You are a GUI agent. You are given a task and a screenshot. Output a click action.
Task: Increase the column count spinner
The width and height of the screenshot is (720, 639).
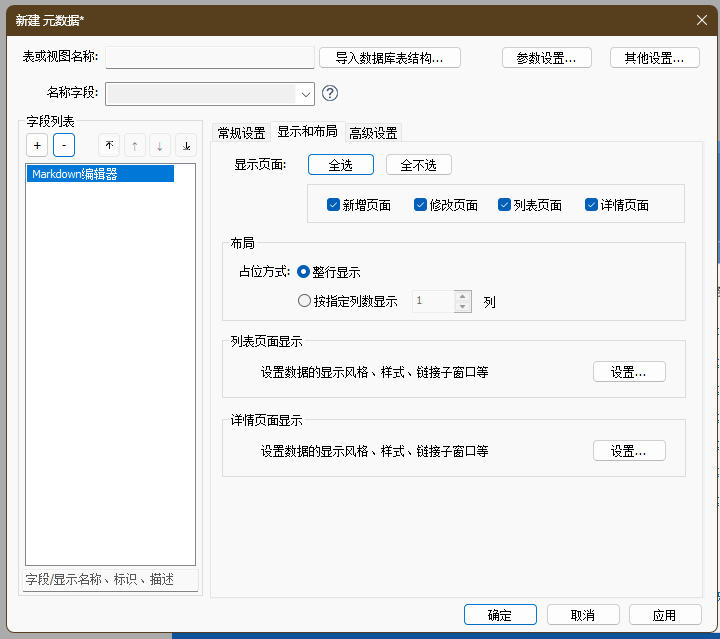pos(462,295)
